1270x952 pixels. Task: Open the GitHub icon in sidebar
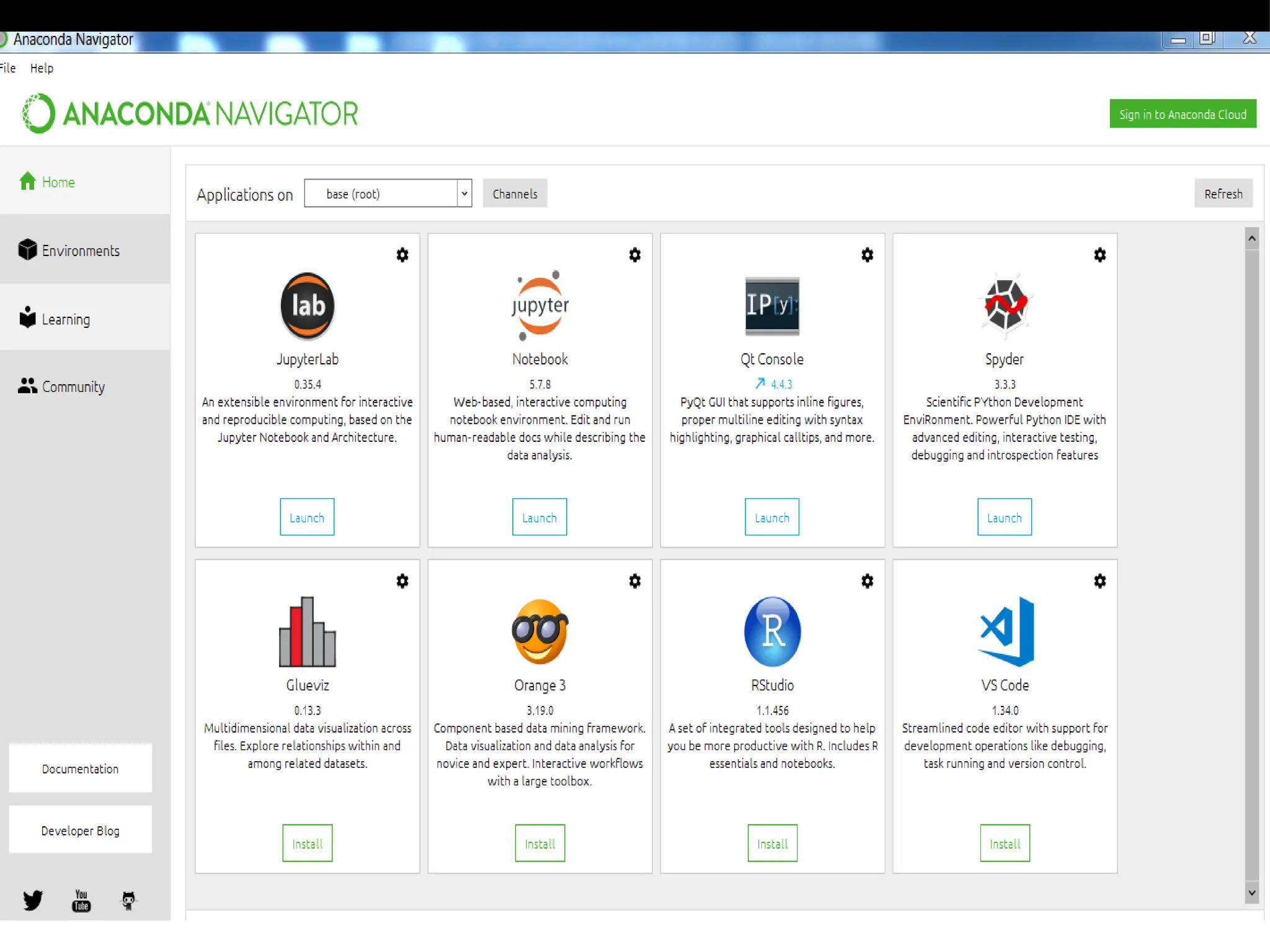pyautogui.click(x=128, y=900)
